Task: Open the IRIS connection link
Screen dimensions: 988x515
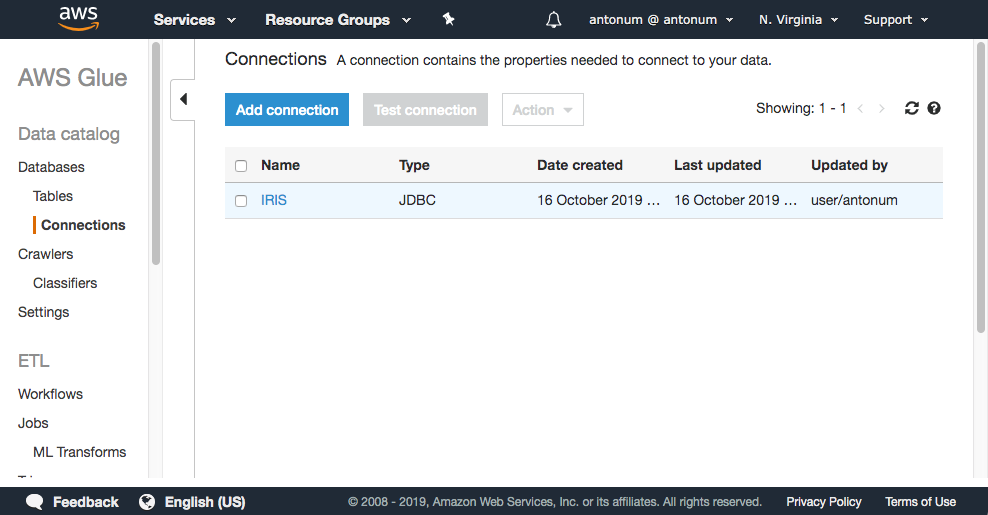Action: click(x=273, y=200)
